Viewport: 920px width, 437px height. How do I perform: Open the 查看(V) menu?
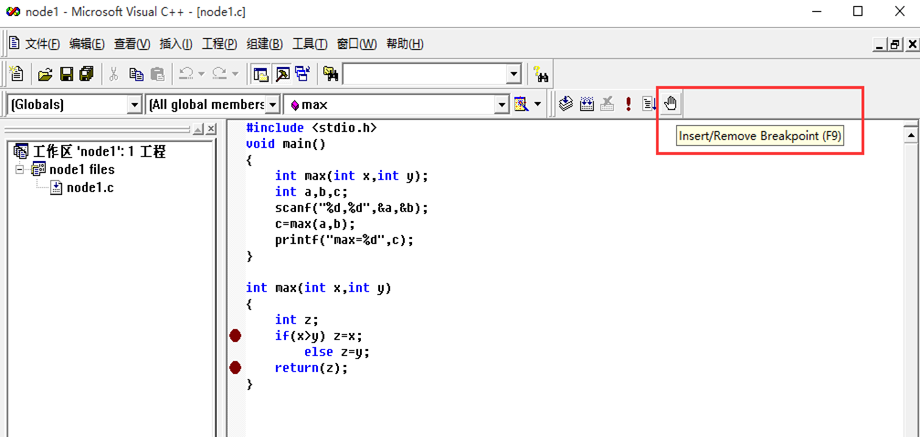pos(132,45)
